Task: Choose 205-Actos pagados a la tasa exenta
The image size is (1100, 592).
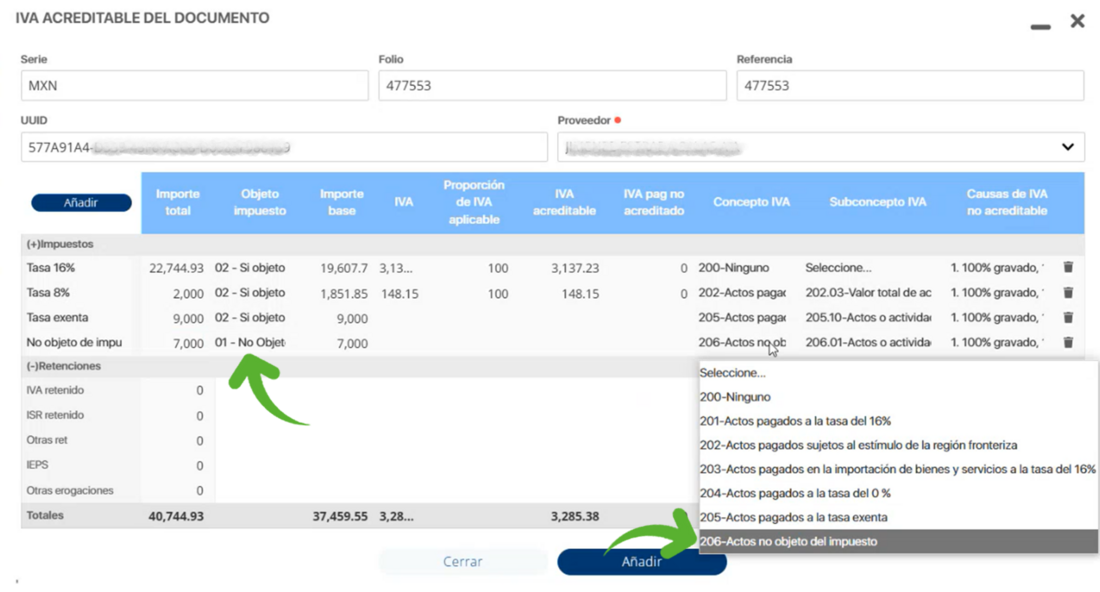Action: click(794, 517)
